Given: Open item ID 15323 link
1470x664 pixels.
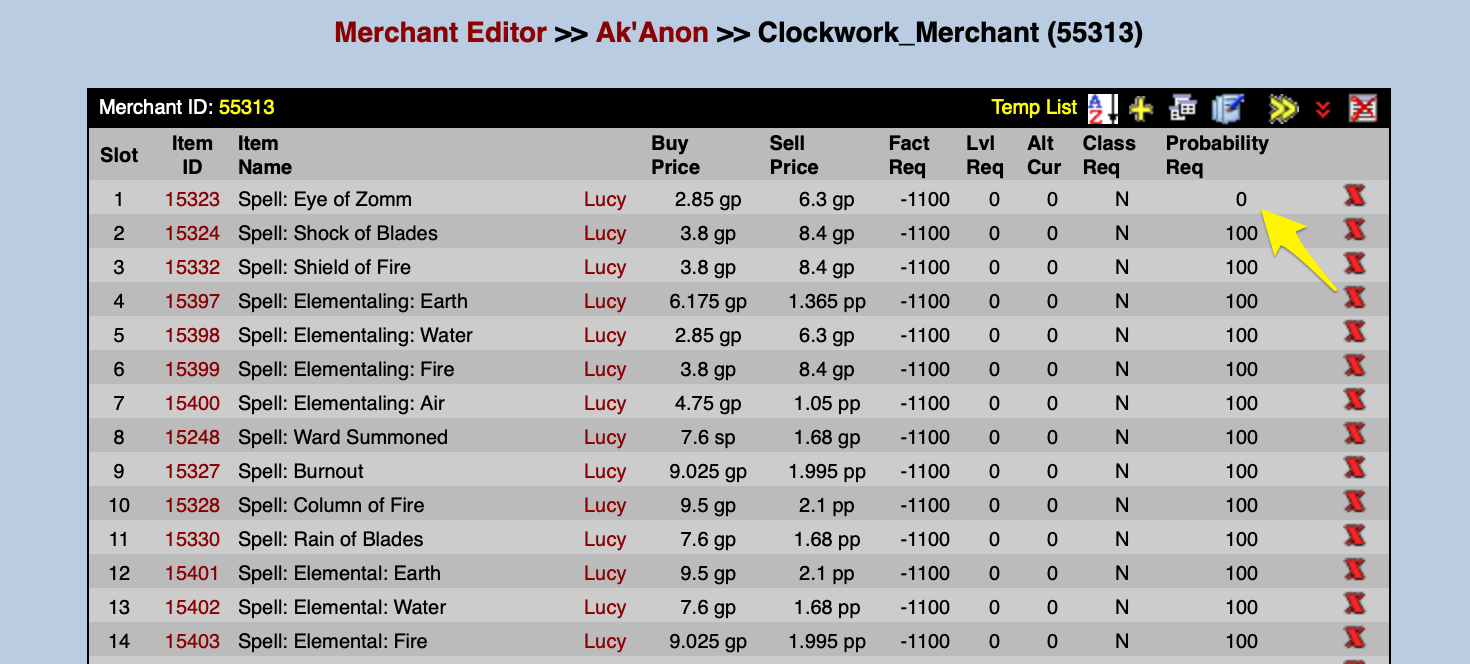Looking at the screenshot, I should (192, 199).
